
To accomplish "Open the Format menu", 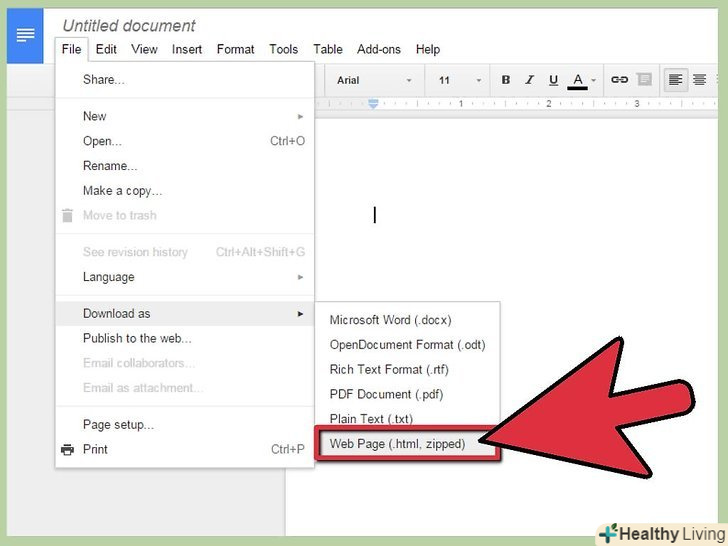I will pyautogui.click(x=235, y=49).
